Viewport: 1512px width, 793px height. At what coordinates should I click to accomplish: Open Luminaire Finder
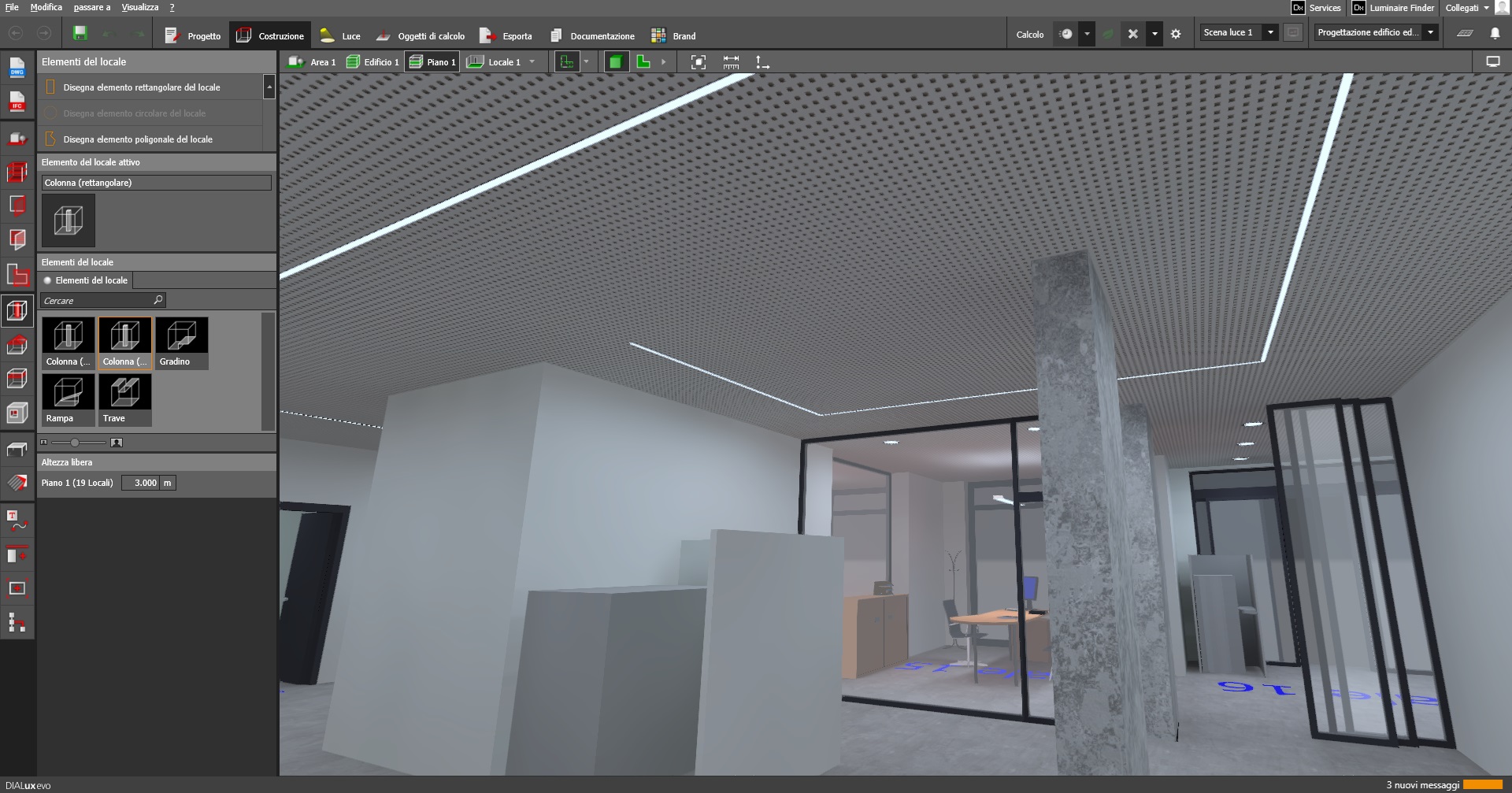pos(1393,8)
